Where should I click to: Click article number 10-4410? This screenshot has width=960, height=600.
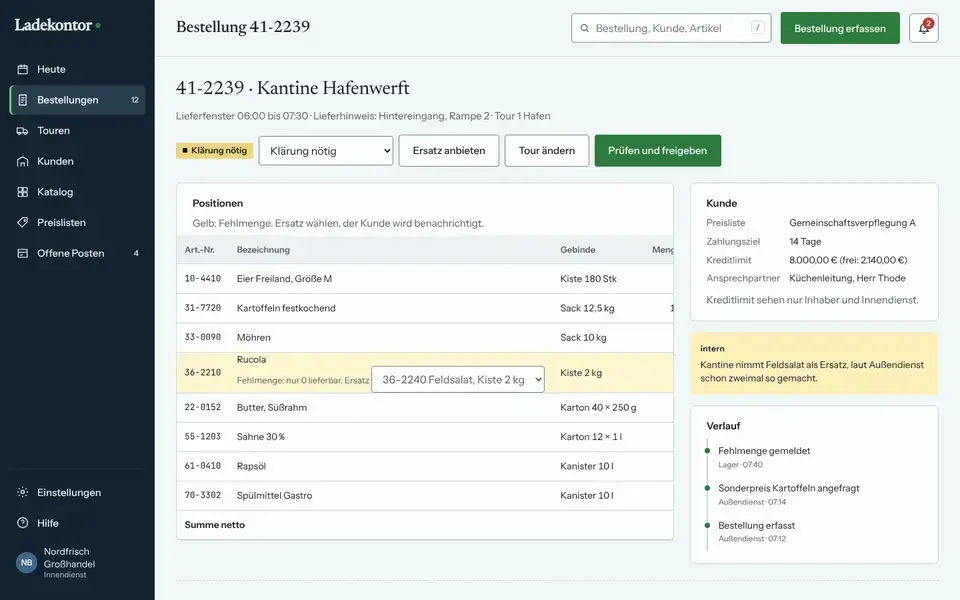203,279
